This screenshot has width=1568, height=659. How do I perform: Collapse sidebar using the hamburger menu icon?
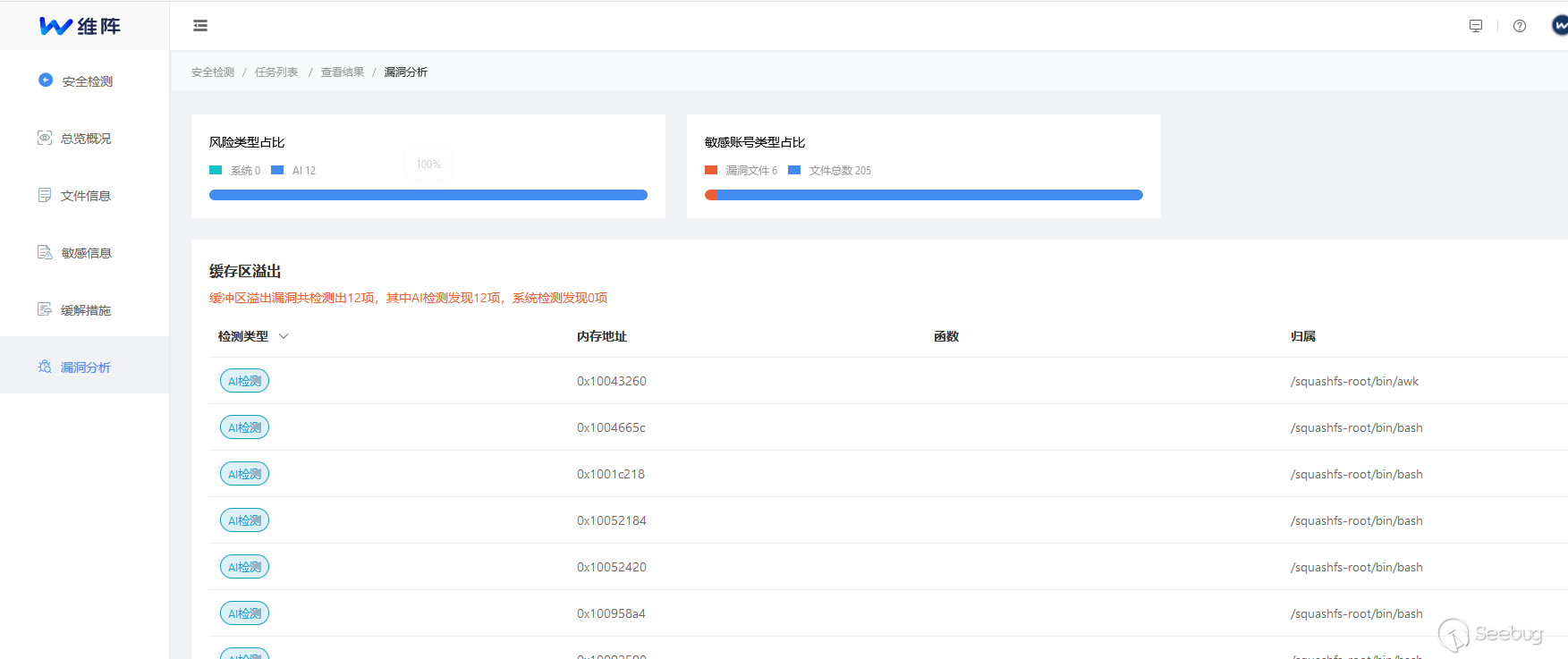click(x=200, y=26)
